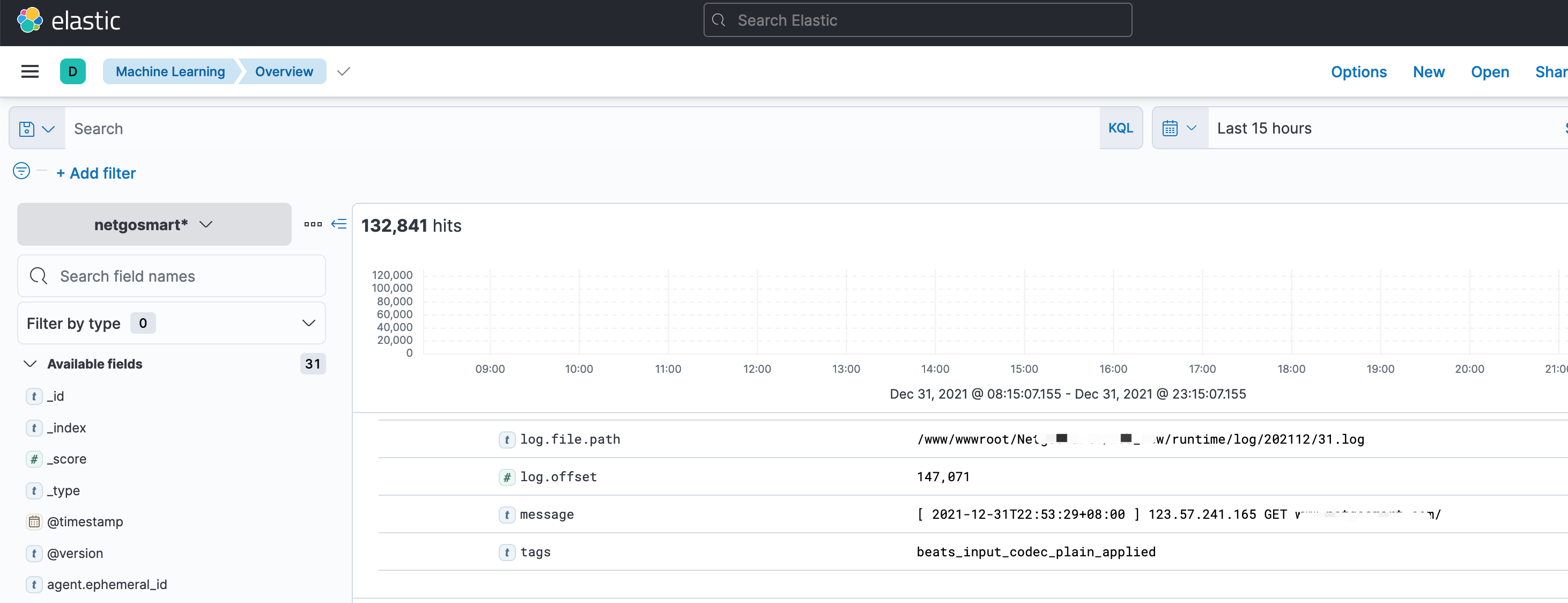Open the netgosmart* index pattern dropdown
This screenshot has width=1568, height=603.
click(154, 224)
